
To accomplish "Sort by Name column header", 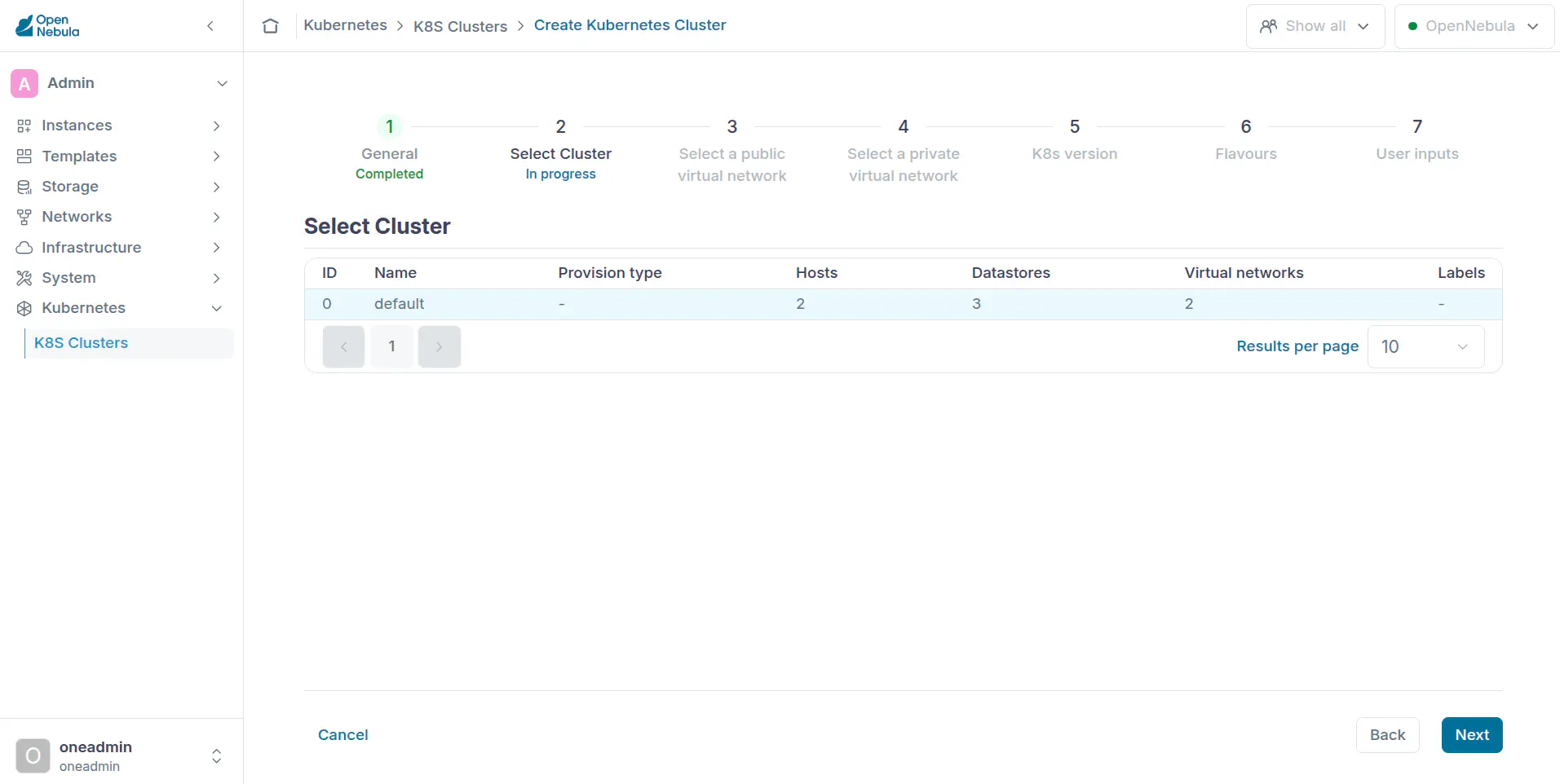I will (396, 273).
